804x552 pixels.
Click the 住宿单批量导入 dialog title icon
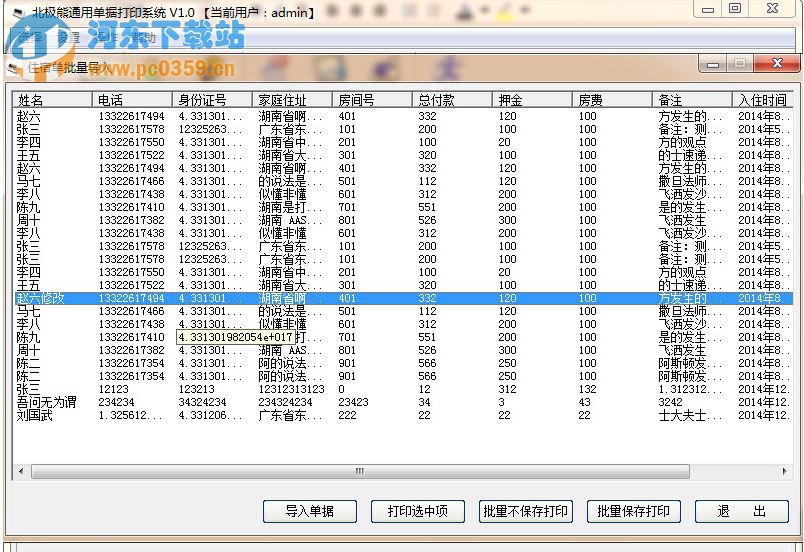15,68
